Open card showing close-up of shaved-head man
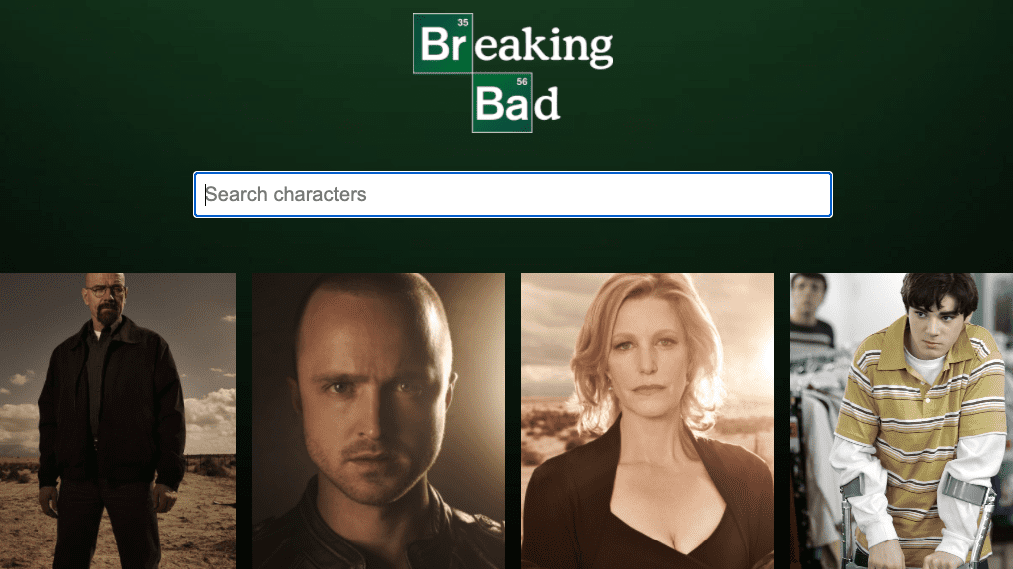The height and width of the screenshot is (569, 1013). [379, 421]
